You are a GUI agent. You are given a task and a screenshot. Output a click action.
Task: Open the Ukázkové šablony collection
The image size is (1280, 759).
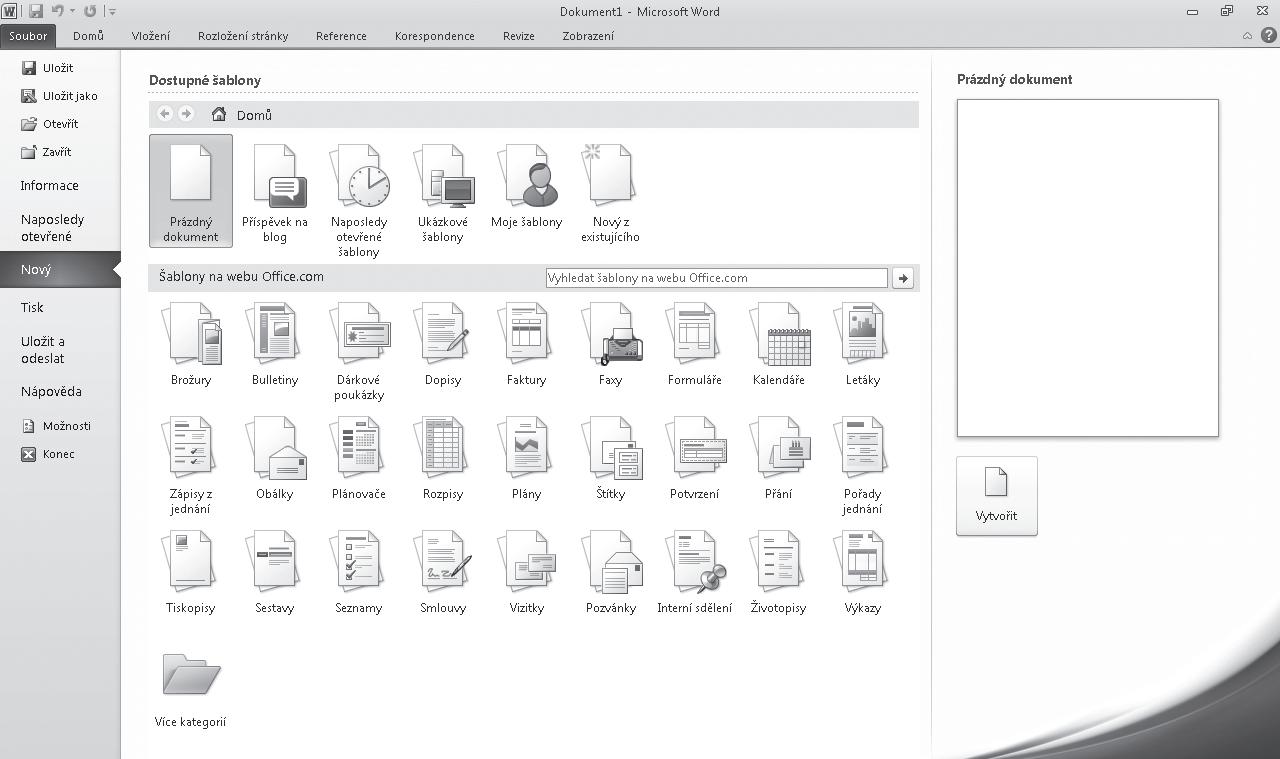point(443,193)
